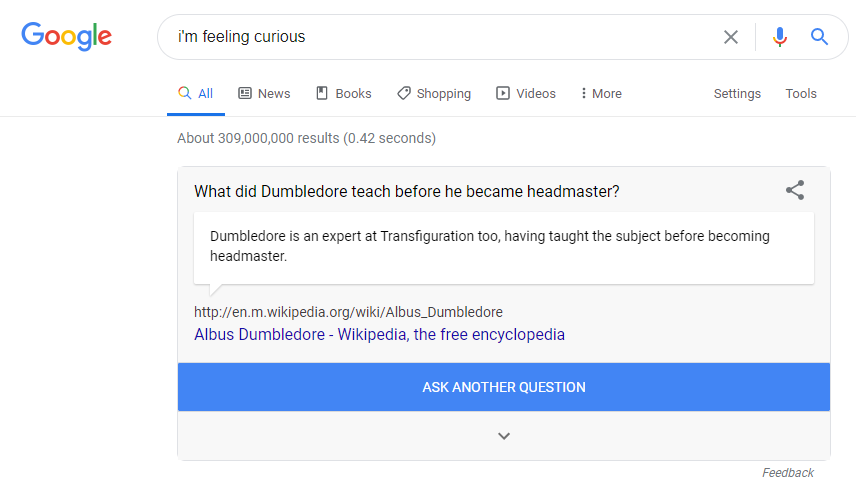Screen dimensions: 856x494
Task: Start voice search with microphone icon
Action: [780, 37]
